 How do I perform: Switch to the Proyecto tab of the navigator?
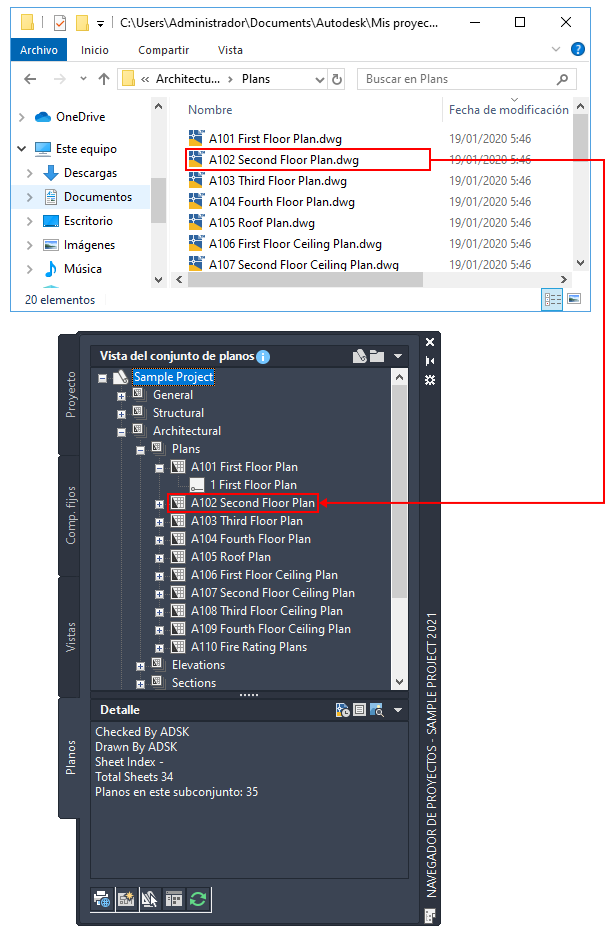(x=70, y=395)
